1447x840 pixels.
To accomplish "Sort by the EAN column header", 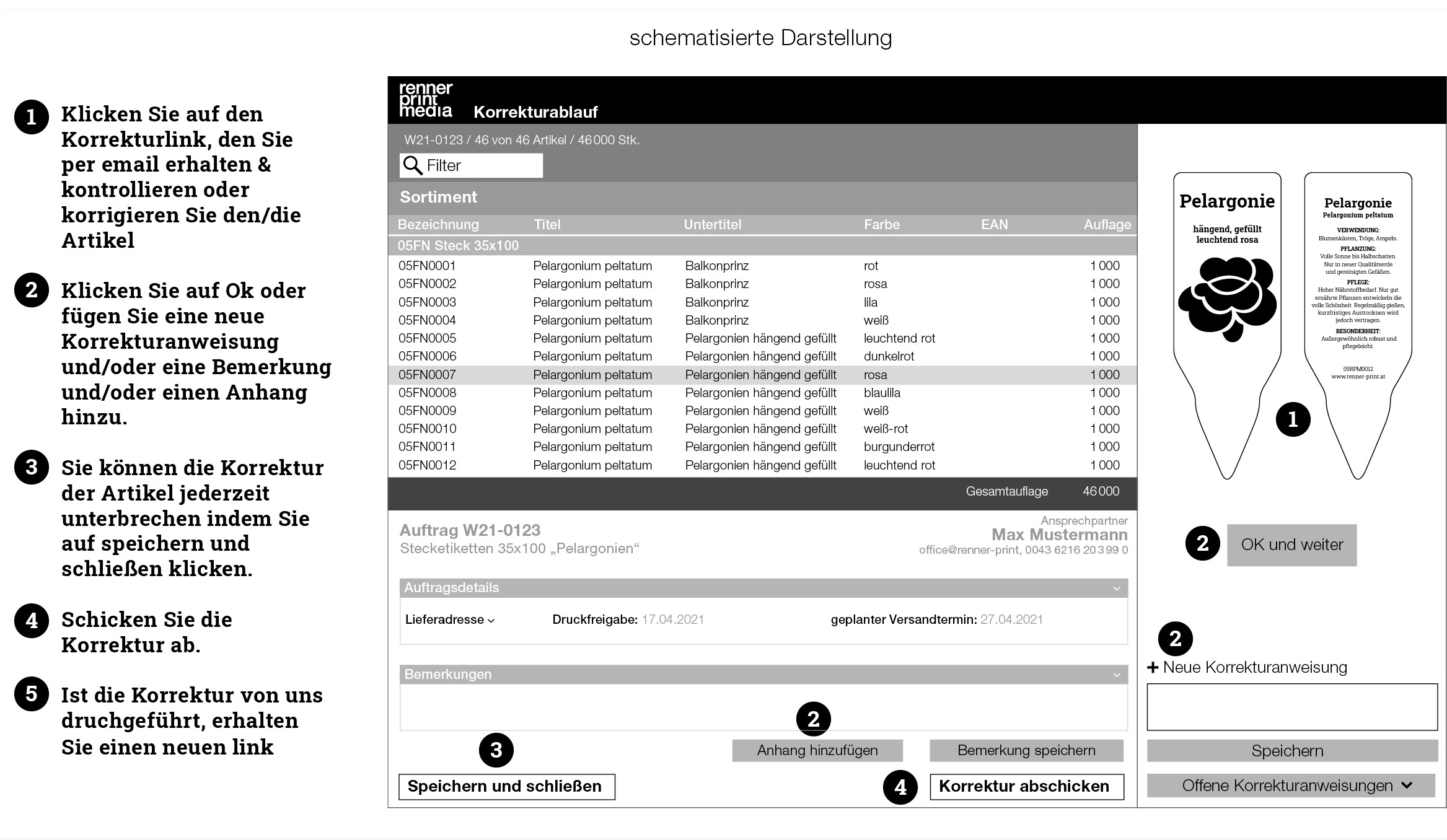I will pos(995,224).
